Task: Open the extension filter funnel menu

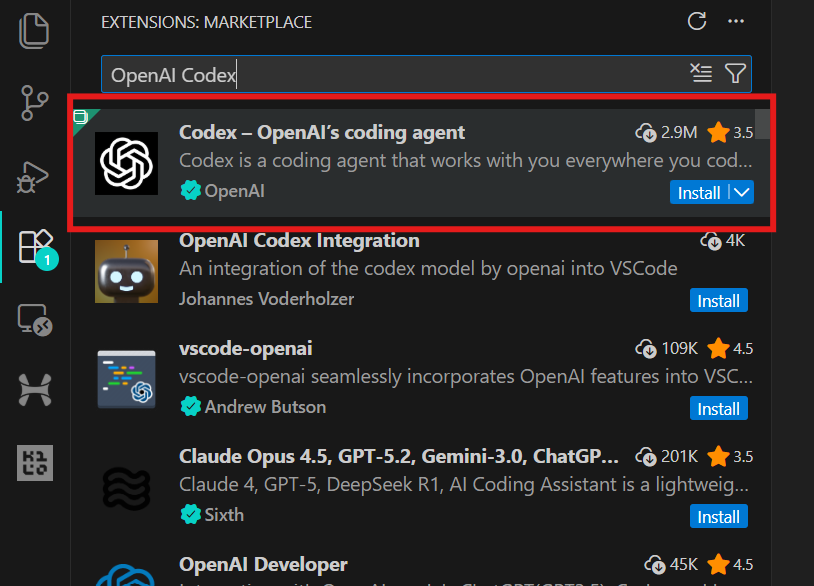Action: coord(735,73)
